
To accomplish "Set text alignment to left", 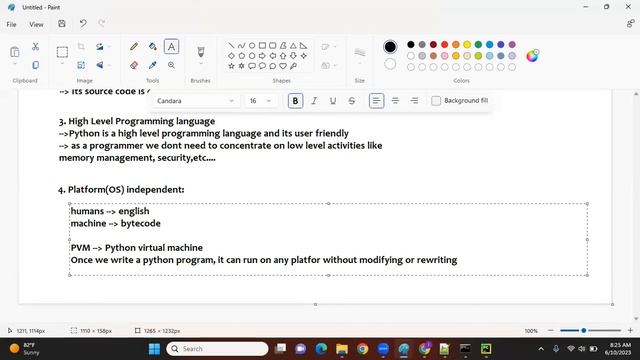I will pos(376,101).
